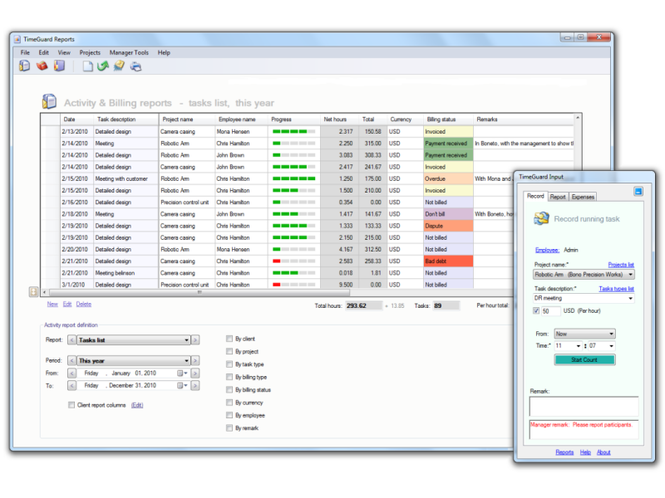Click previous arrow beside From date
Image resolution: width=665 pixels, height=498 pixels.
coord(72,373)
